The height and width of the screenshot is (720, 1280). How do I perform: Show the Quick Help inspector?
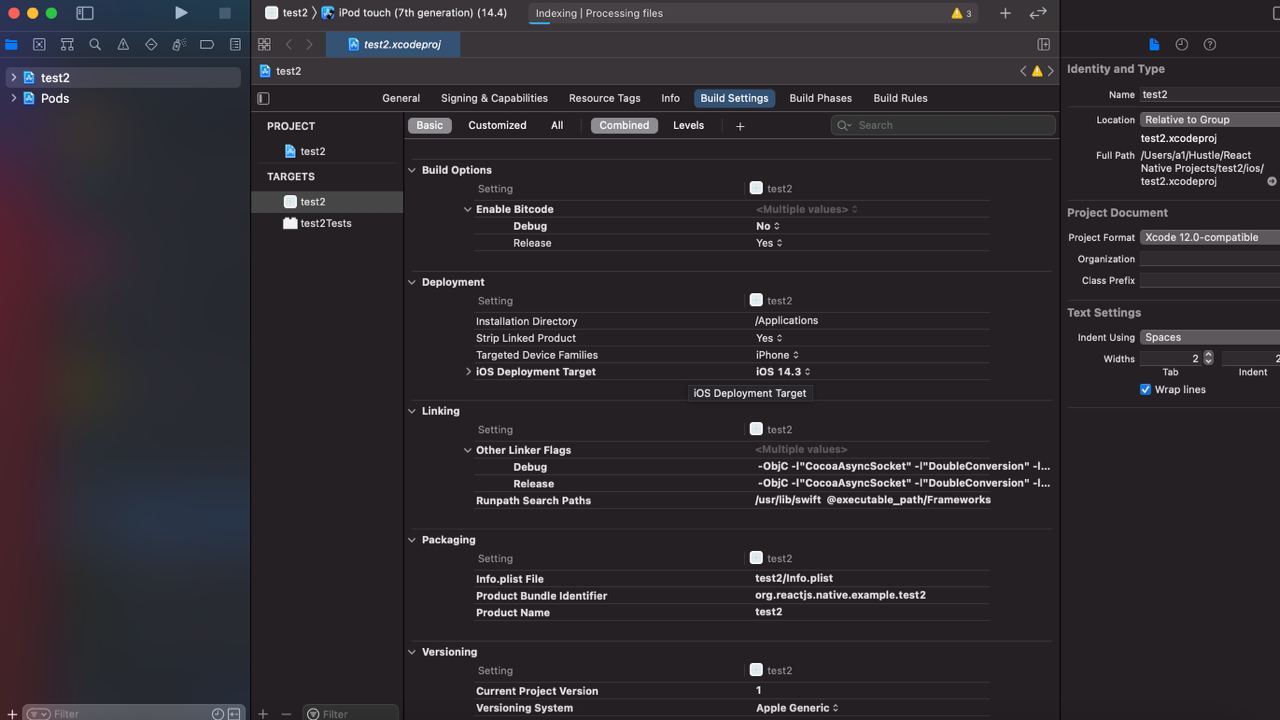tap(1210, 44)
